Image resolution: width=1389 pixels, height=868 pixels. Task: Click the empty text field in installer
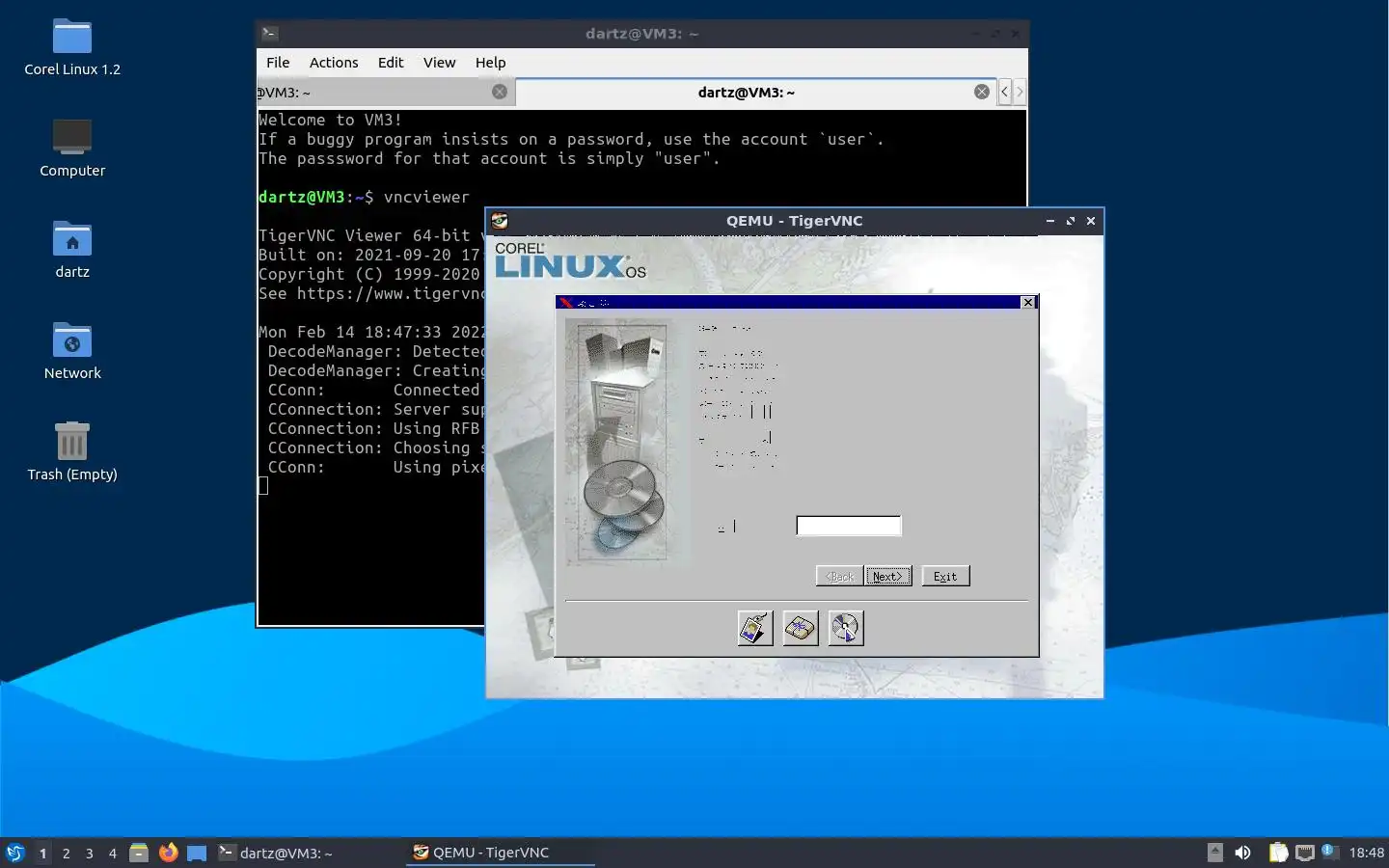coord(849,526)
